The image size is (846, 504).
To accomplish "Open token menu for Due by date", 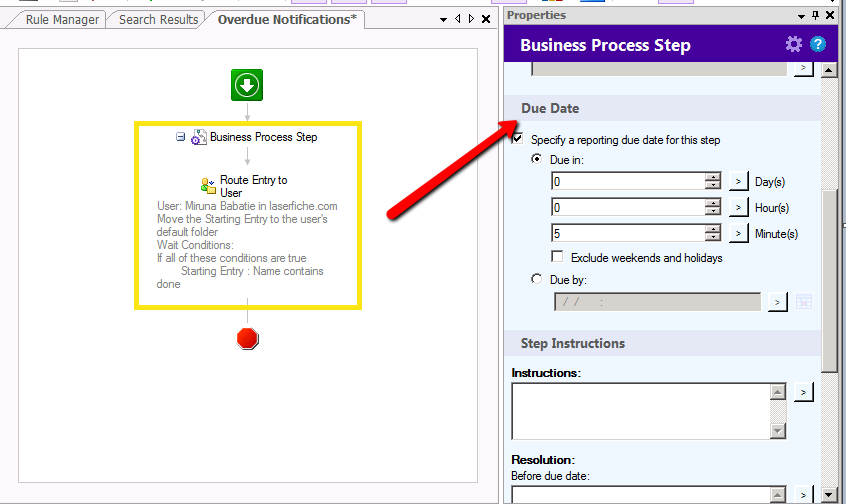I will click(777, 302).
